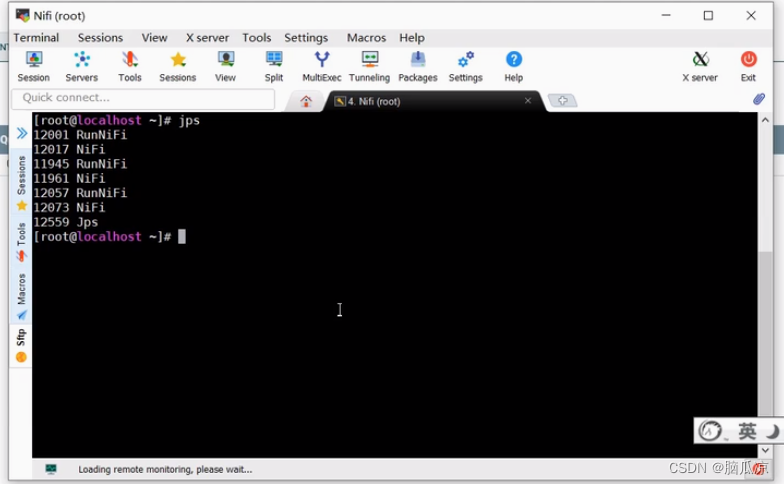The width and height of the screenshot is (784, 484).
Task: Open the Sessions sidebar tab
Action: click(x=22, y=182)
